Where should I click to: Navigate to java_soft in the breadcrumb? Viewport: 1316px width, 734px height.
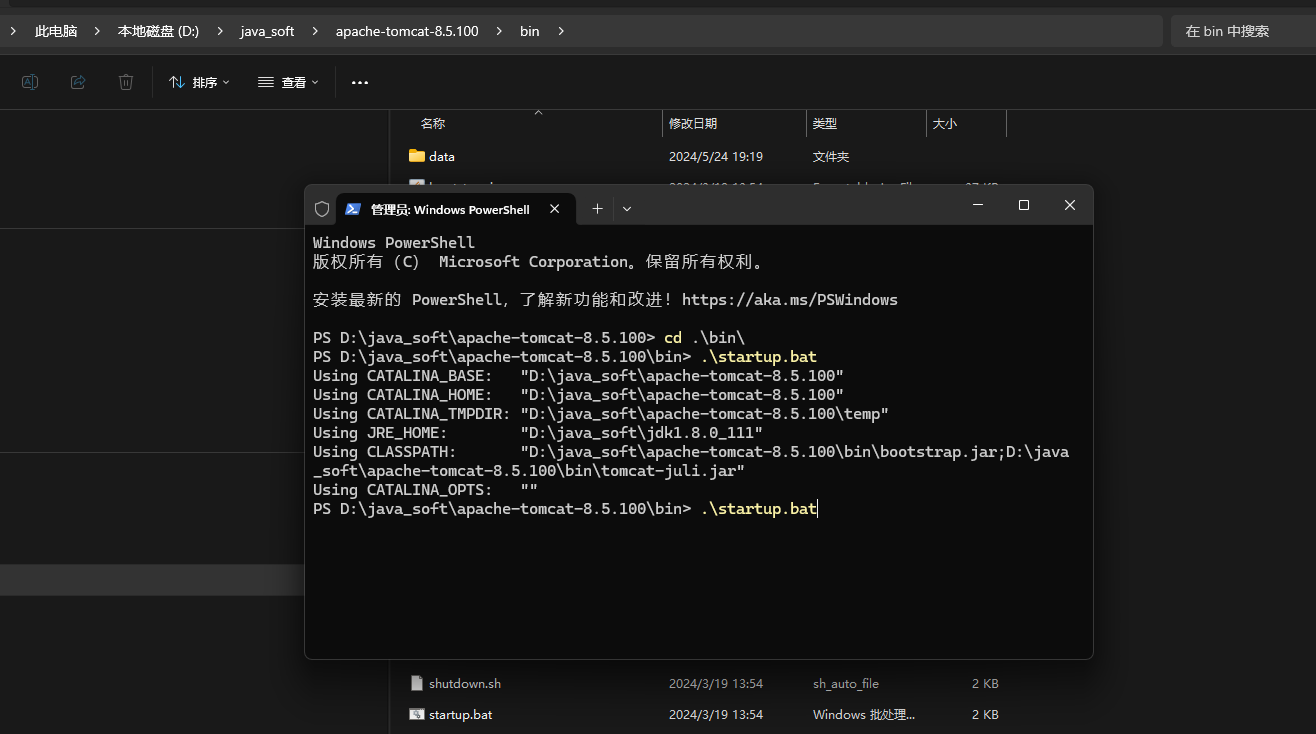tap(267, 31)
